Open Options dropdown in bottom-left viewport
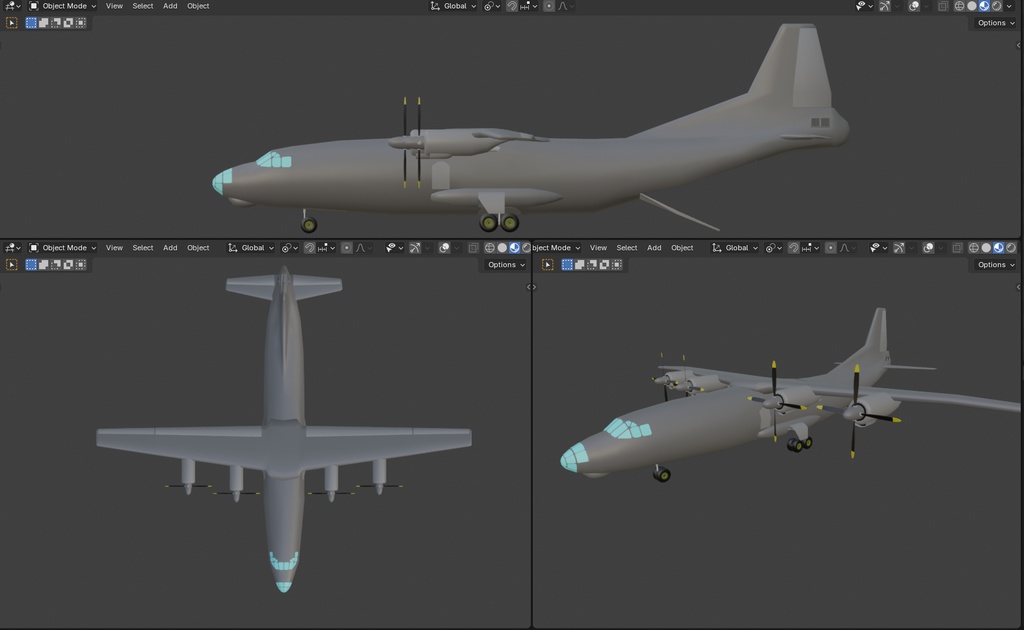This screenshot has width=1024, height=630. (505, 264)
